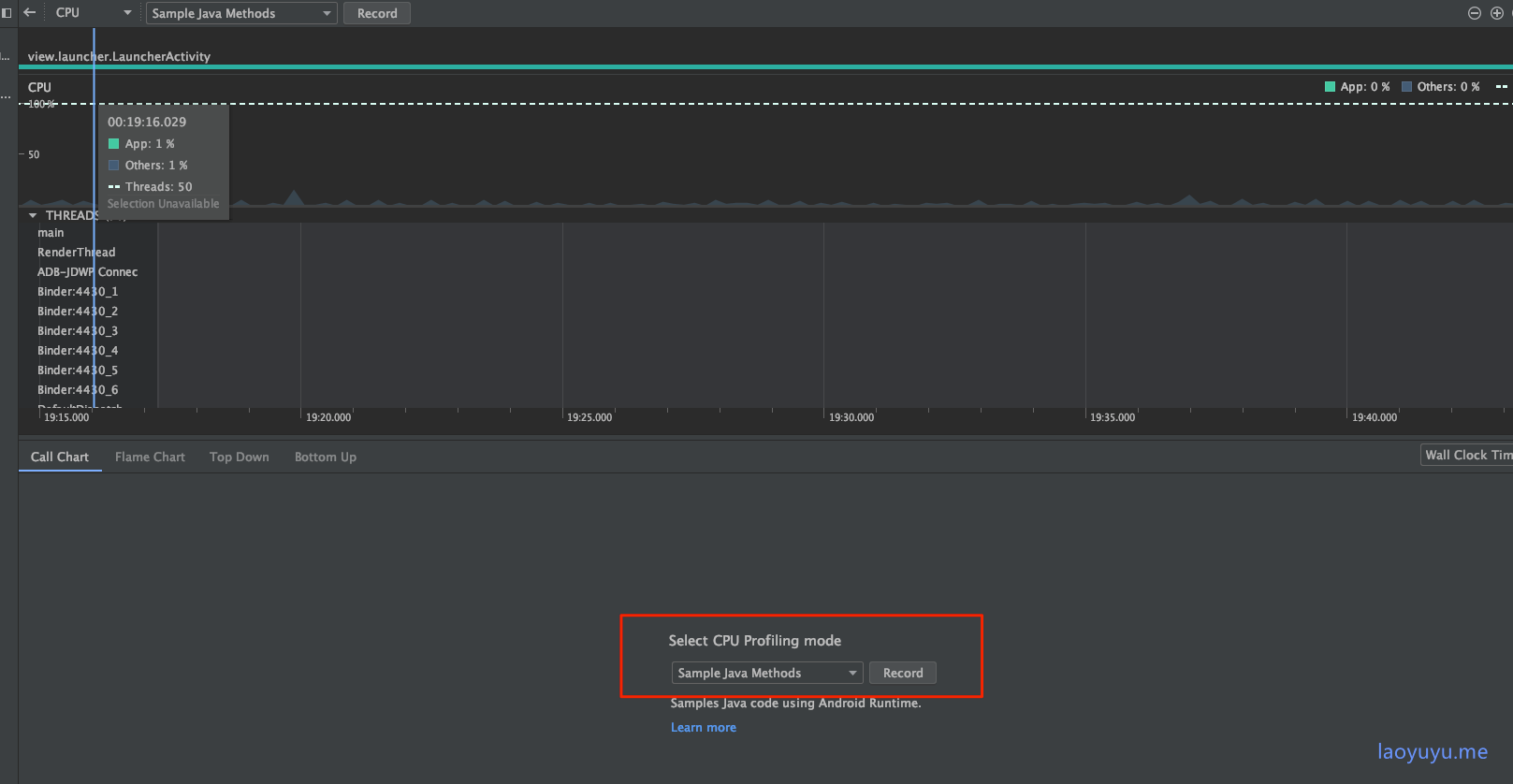Viewport: 1513px width, 784px height.
Task: Select thread Binder:4430_6
Action: coord(78,390)
